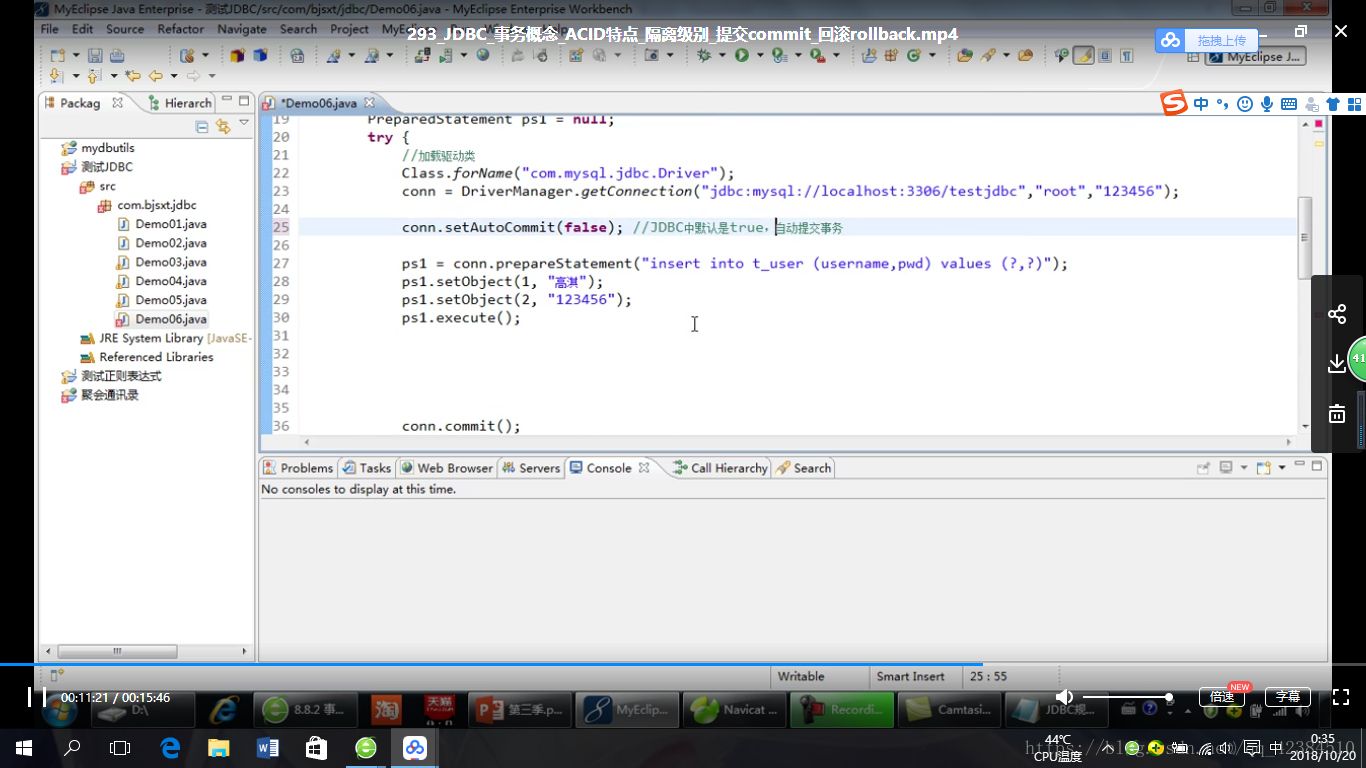Click the video playback progress bar
The image size is (1366, 768).
click(x=683, y=664)
